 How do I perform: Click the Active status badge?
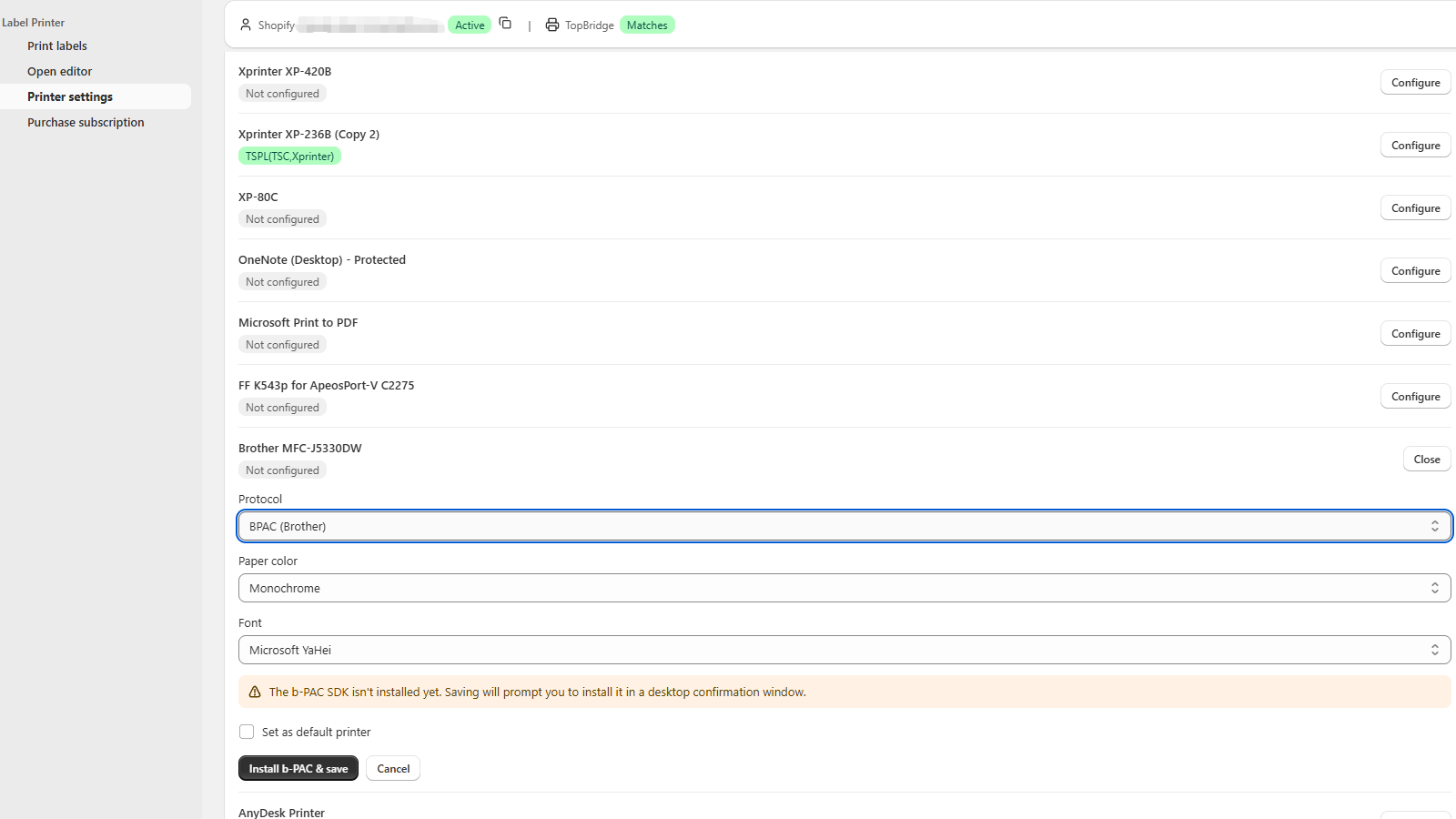(470, 25)
